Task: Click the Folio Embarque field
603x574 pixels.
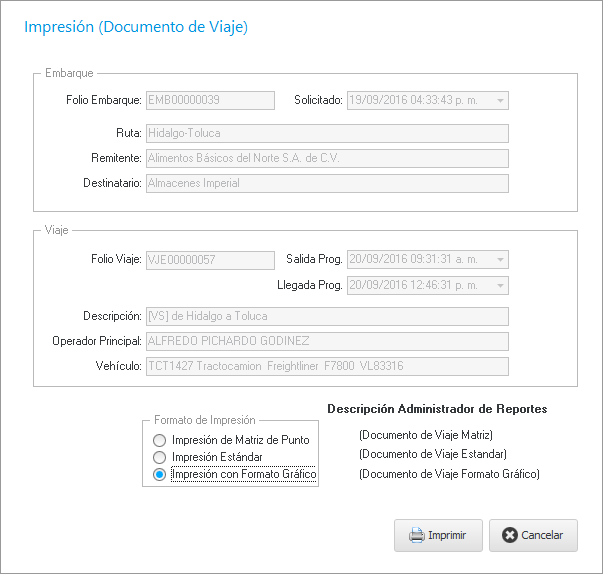Action: coord(210,100)
